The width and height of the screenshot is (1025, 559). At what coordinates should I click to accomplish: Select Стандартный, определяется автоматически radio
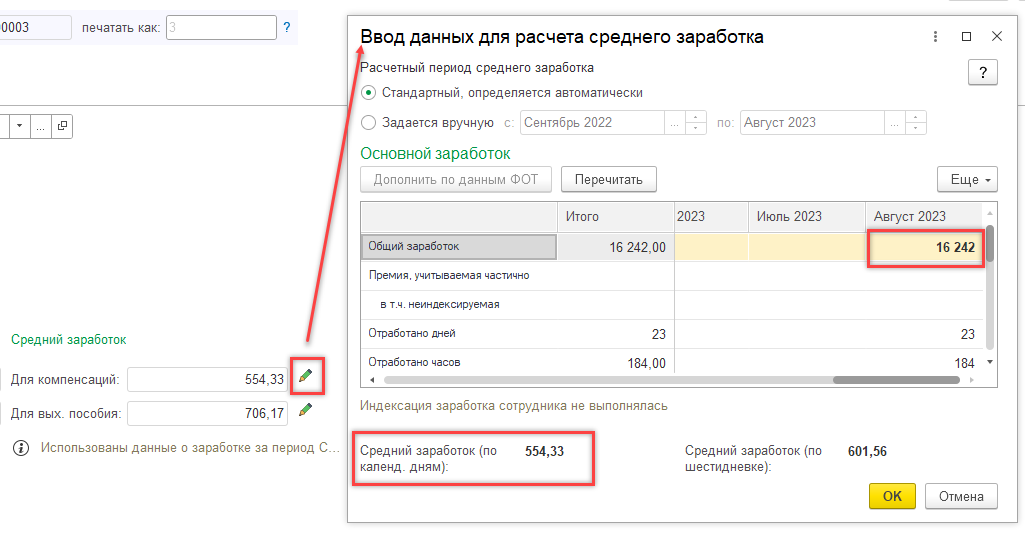pos(369,92)
